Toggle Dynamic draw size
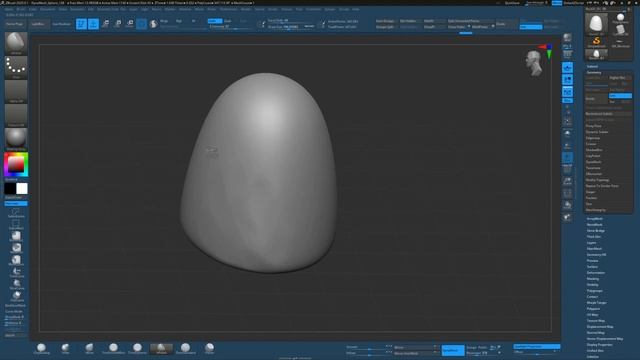Screen dimensions: 640x360 pos(309,27)
